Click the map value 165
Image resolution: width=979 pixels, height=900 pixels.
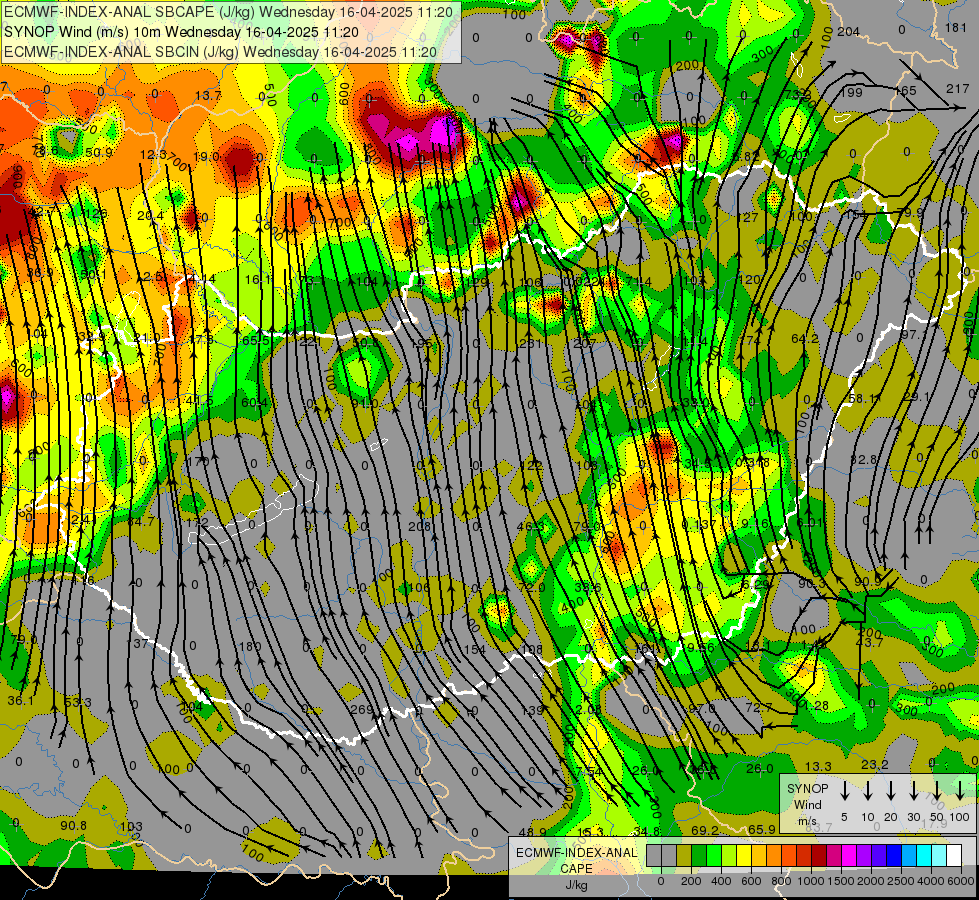pyautogui.click(x=905, y=91)
